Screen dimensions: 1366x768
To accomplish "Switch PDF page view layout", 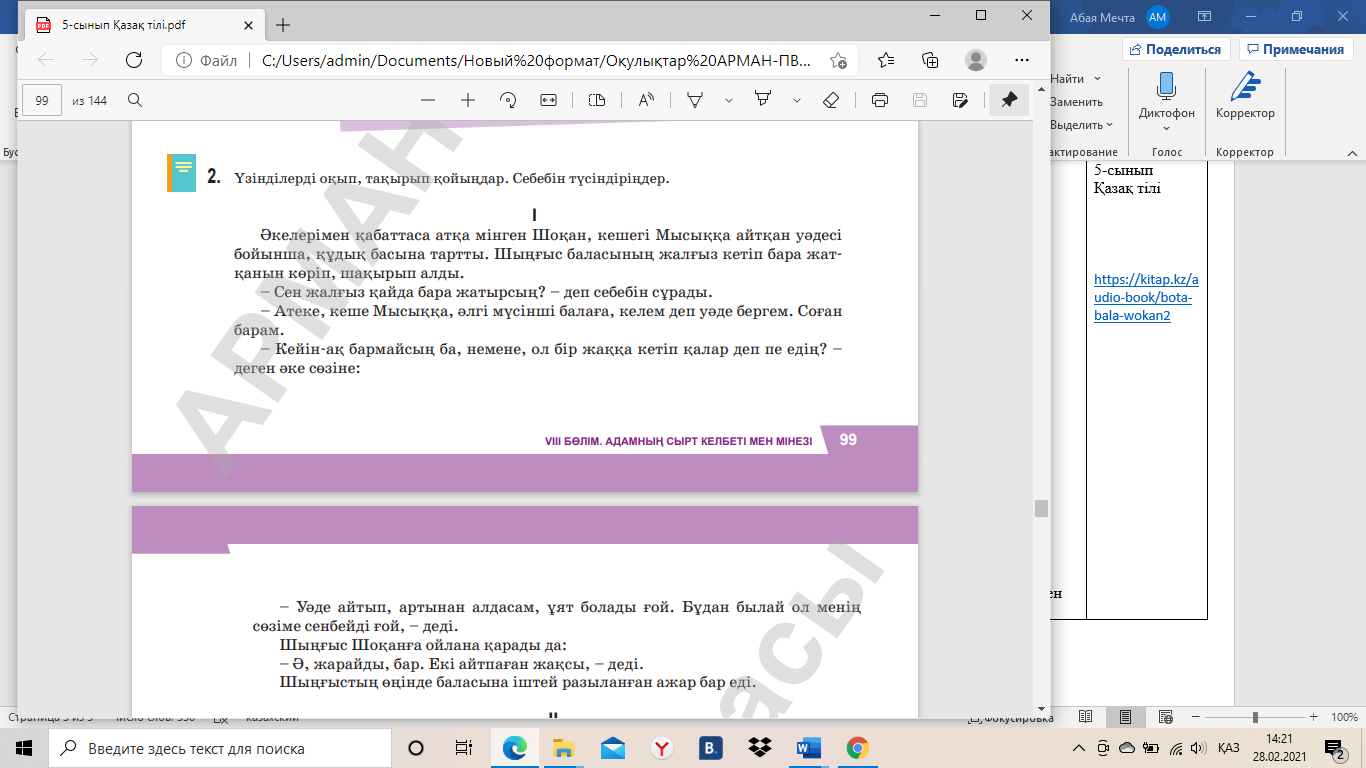I will coord(597,100).
